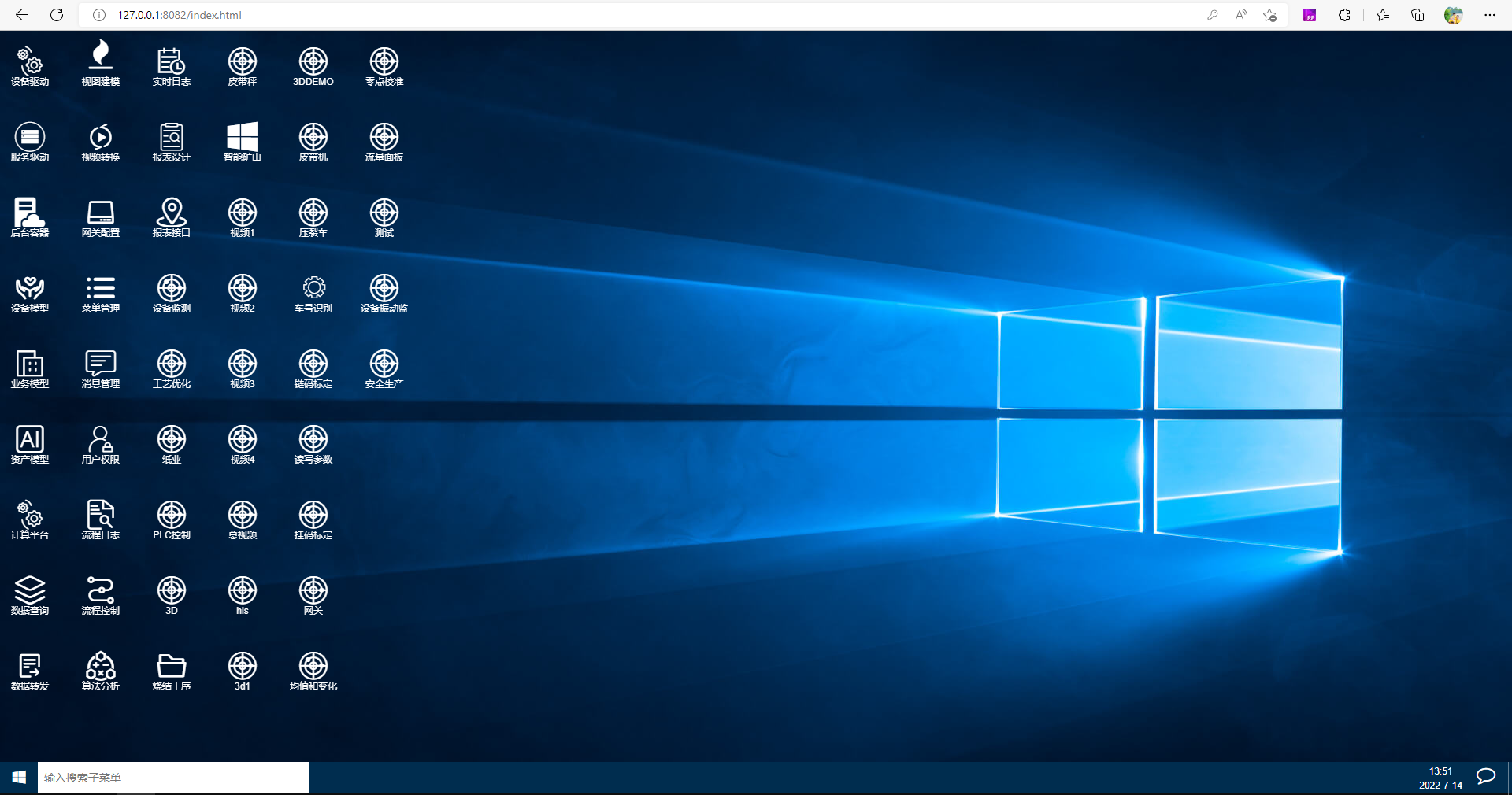Open 消息管理 message management icon
The width and height of the screenshot is (1512, 795).
click(x=101, y=368)
